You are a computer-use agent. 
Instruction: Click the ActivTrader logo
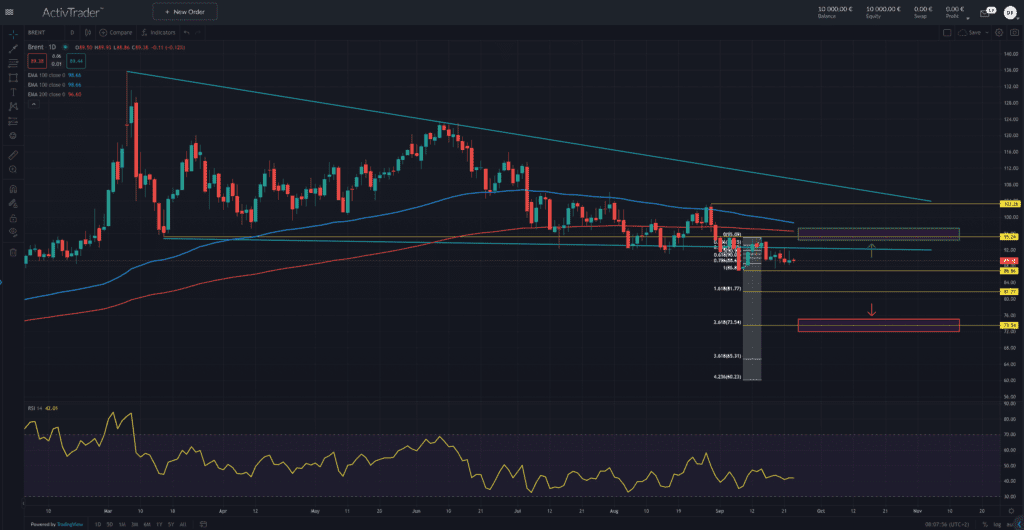pos(73,12)
